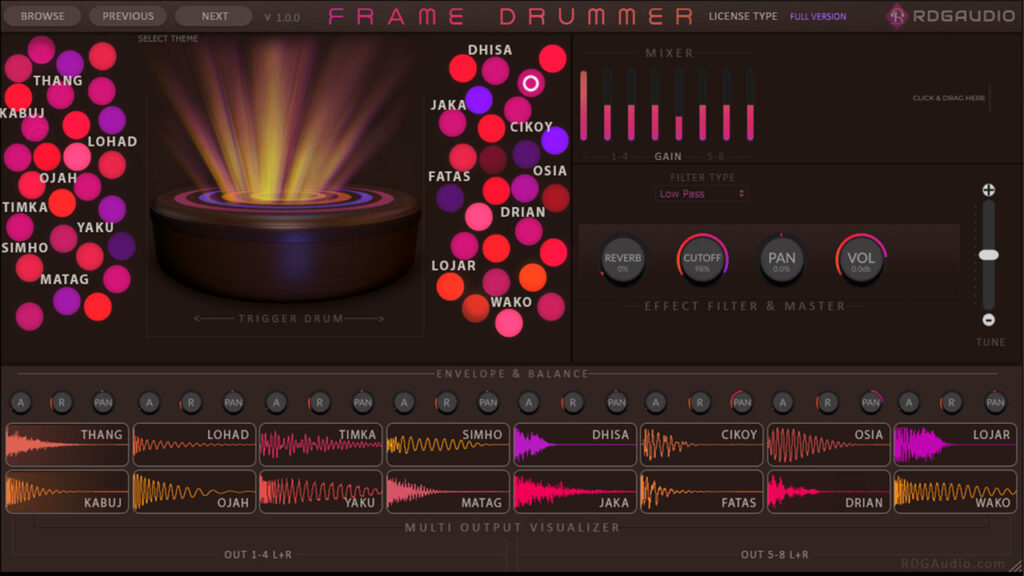Select the DHISA waveform slot
Image resolution: width=1024 pixels, height=576 pixels.
click(x=575, y=444)
